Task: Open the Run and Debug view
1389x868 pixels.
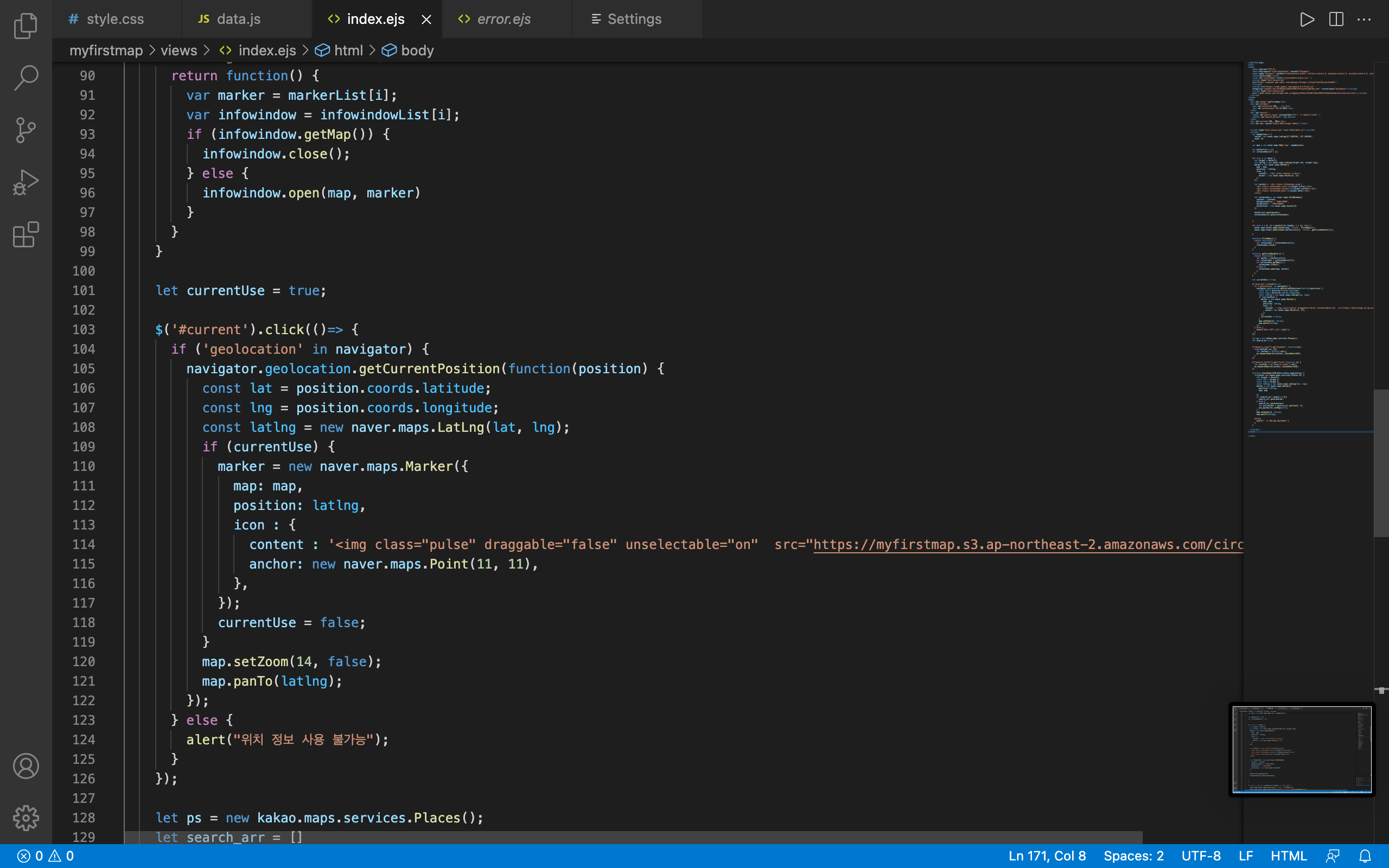Action: tap(26, 183)
